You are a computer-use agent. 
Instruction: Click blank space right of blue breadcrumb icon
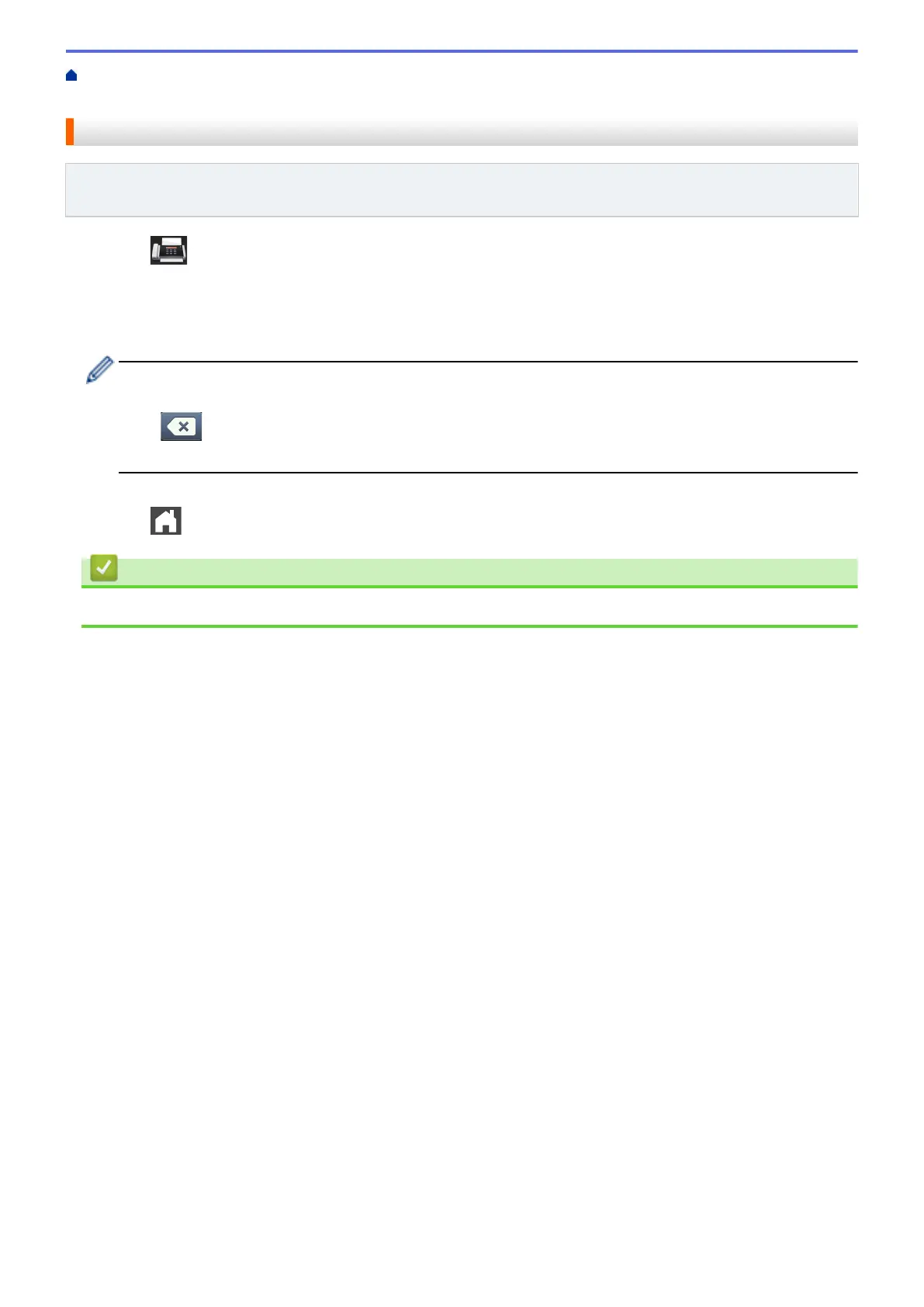pyautogui.click(x=465, y=75)
